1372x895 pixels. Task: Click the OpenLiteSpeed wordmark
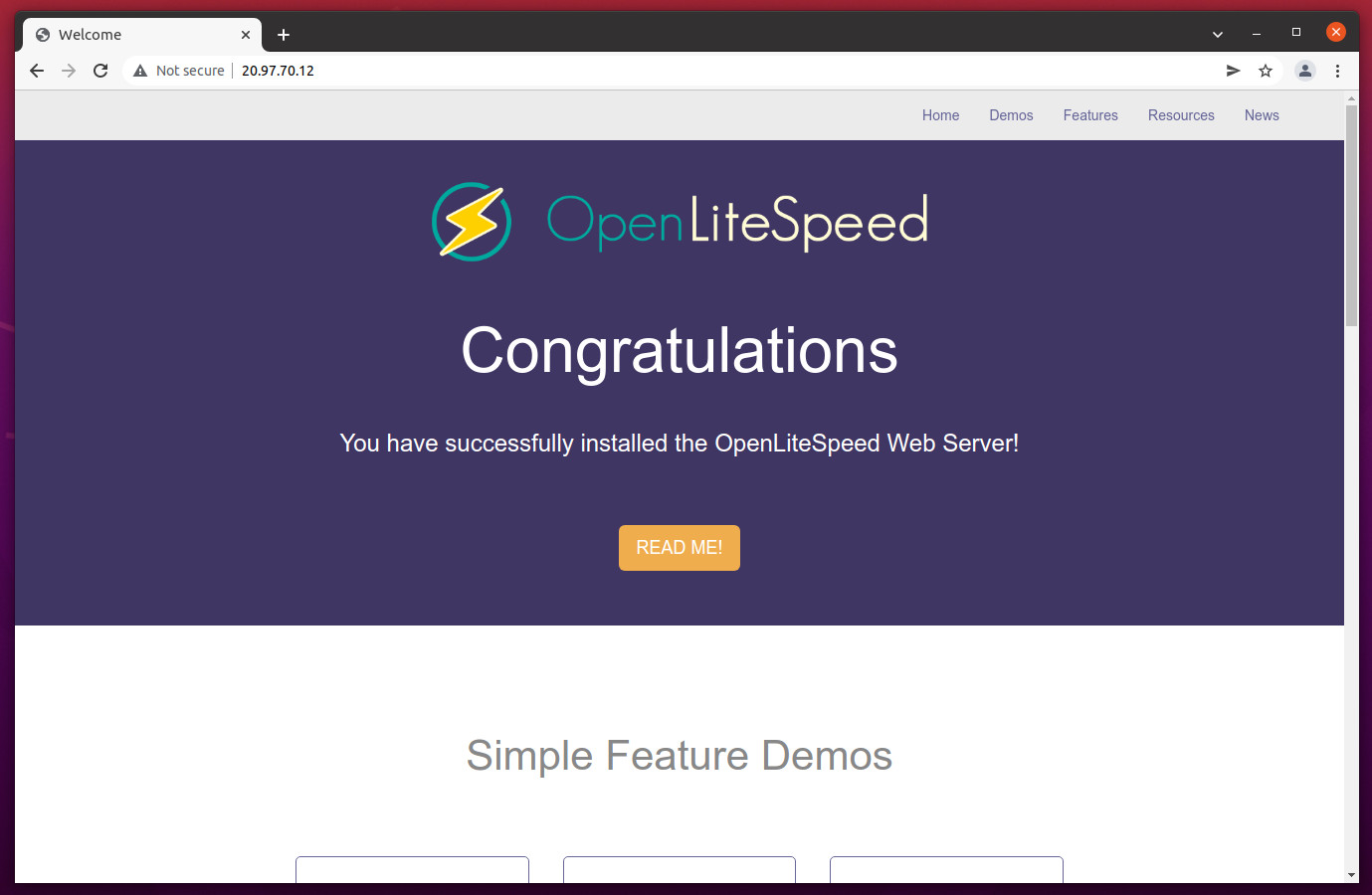pyautogui.click(x=737, y=222)
